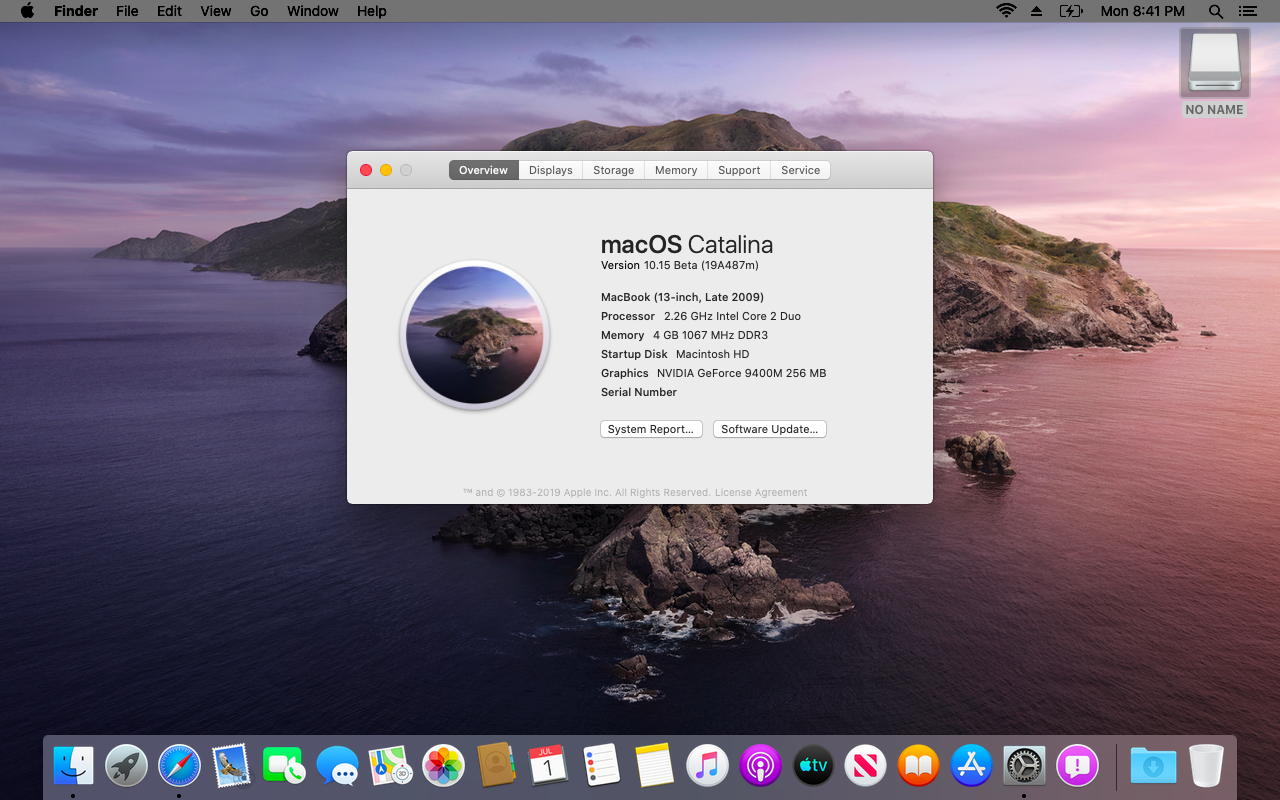The image size is (1280, 800).
Task: Click 2.26 GHz Intel Core 2 Duo
Action: click(x=732, y=316)
